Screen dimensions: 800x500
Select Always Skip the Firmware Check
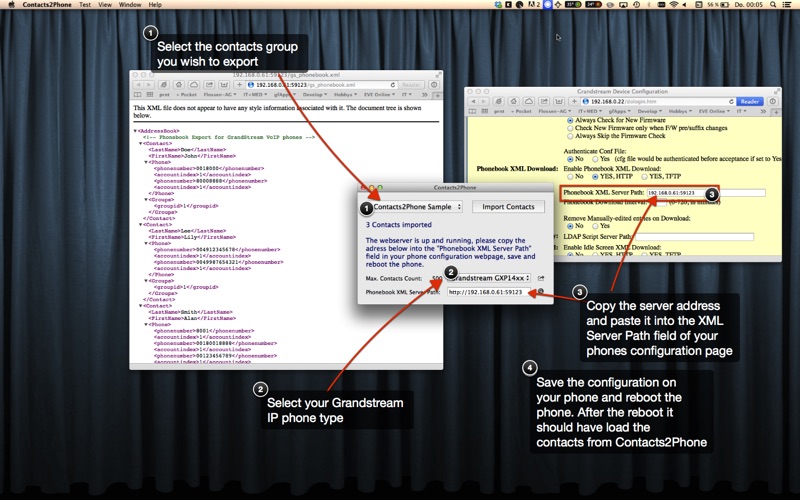pyautogui.click(x=570, y=136)
